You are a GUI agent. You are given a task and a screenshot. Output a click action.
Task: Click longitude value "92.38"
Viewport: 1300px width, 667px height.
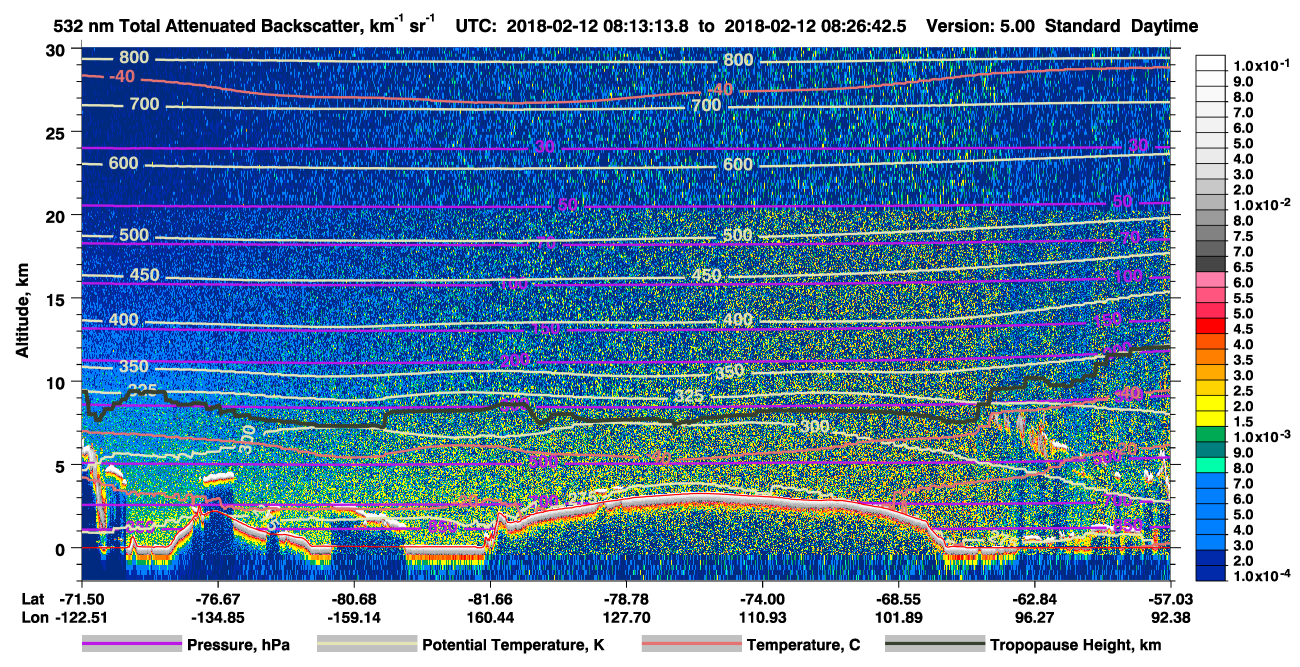(1171, 617)
